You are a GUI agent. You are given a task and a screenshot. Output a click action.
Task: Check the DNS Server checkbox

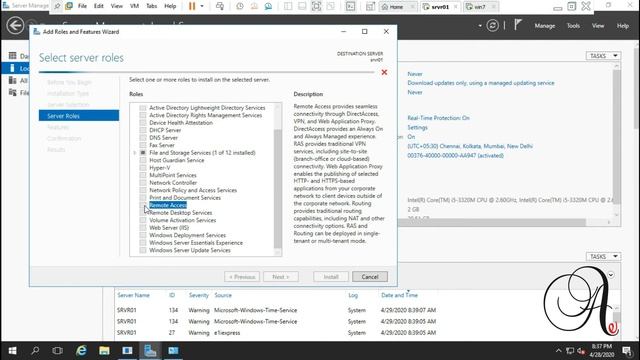[x=142, y=138]
